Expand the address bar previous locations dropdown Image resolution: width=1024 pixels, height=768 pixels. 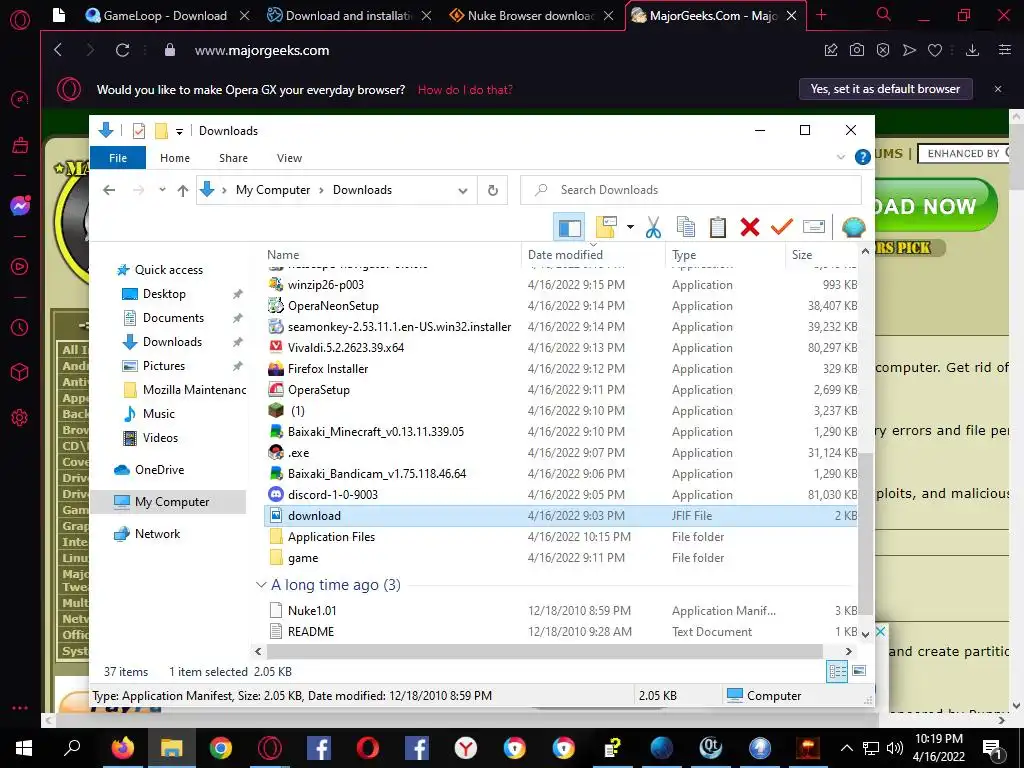[463, 191]
